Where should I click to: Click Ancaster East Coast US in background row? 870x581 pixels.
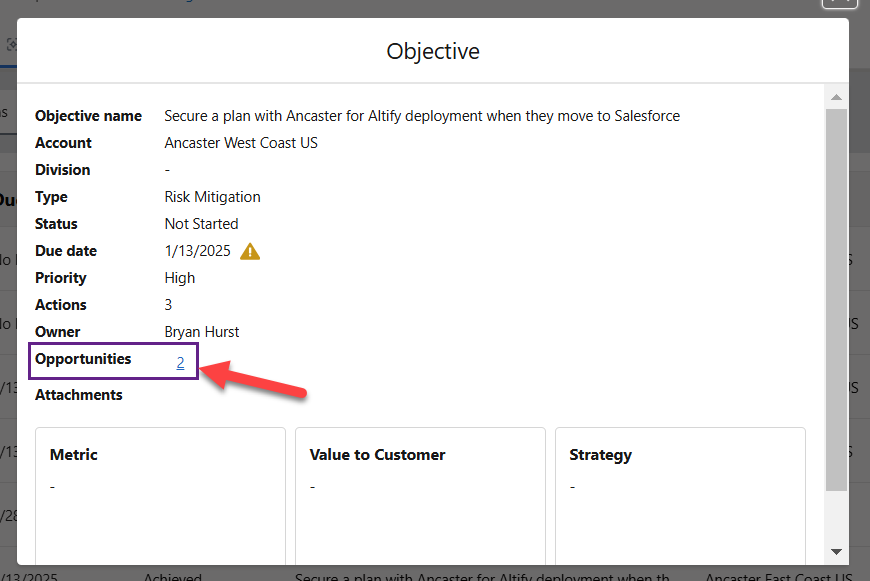pyautogui.click(x=778, y=577)
